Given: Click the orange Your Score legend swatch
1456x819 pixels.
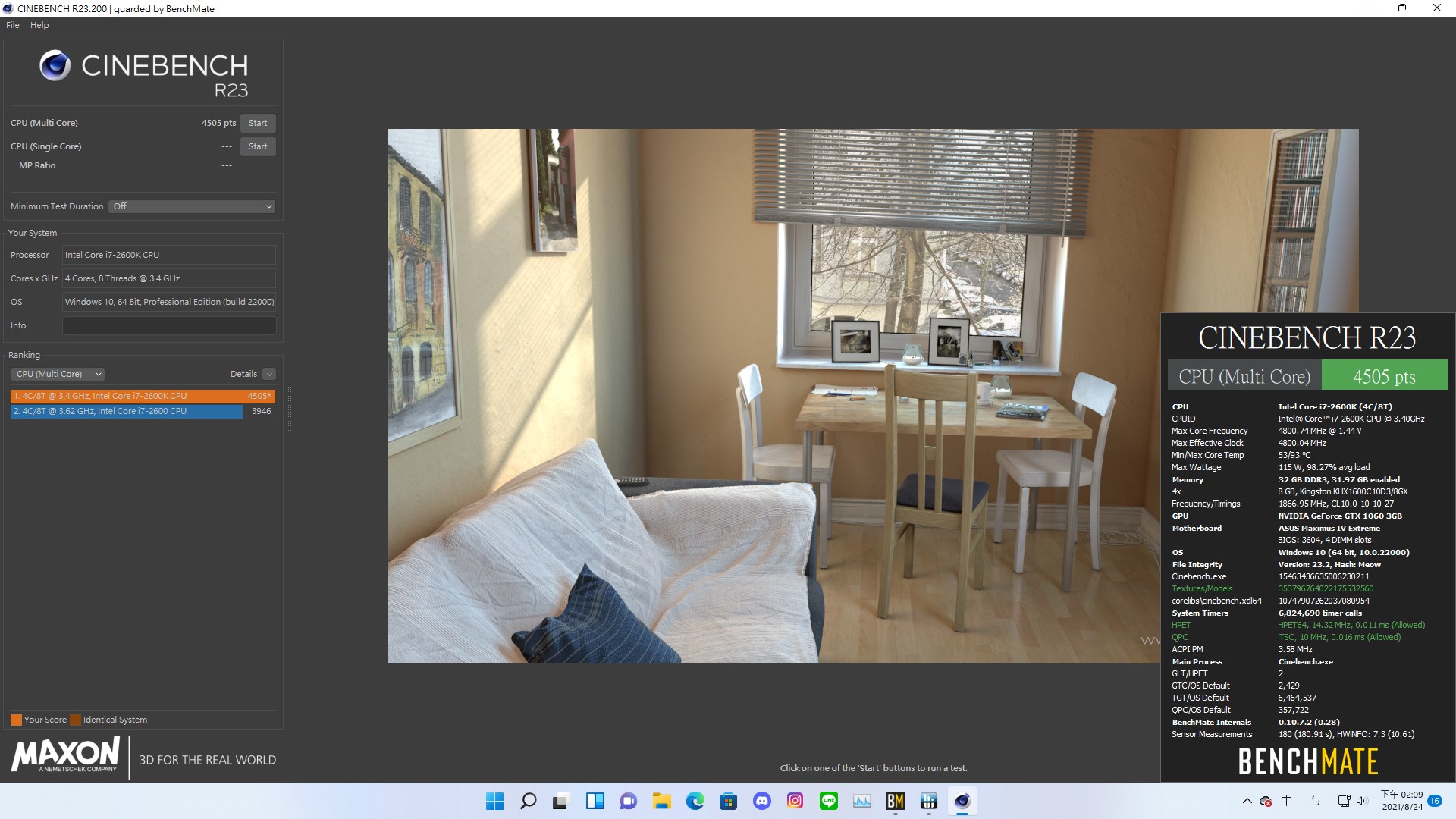Looking at the screenshot, I should click(x=16, y=720).
